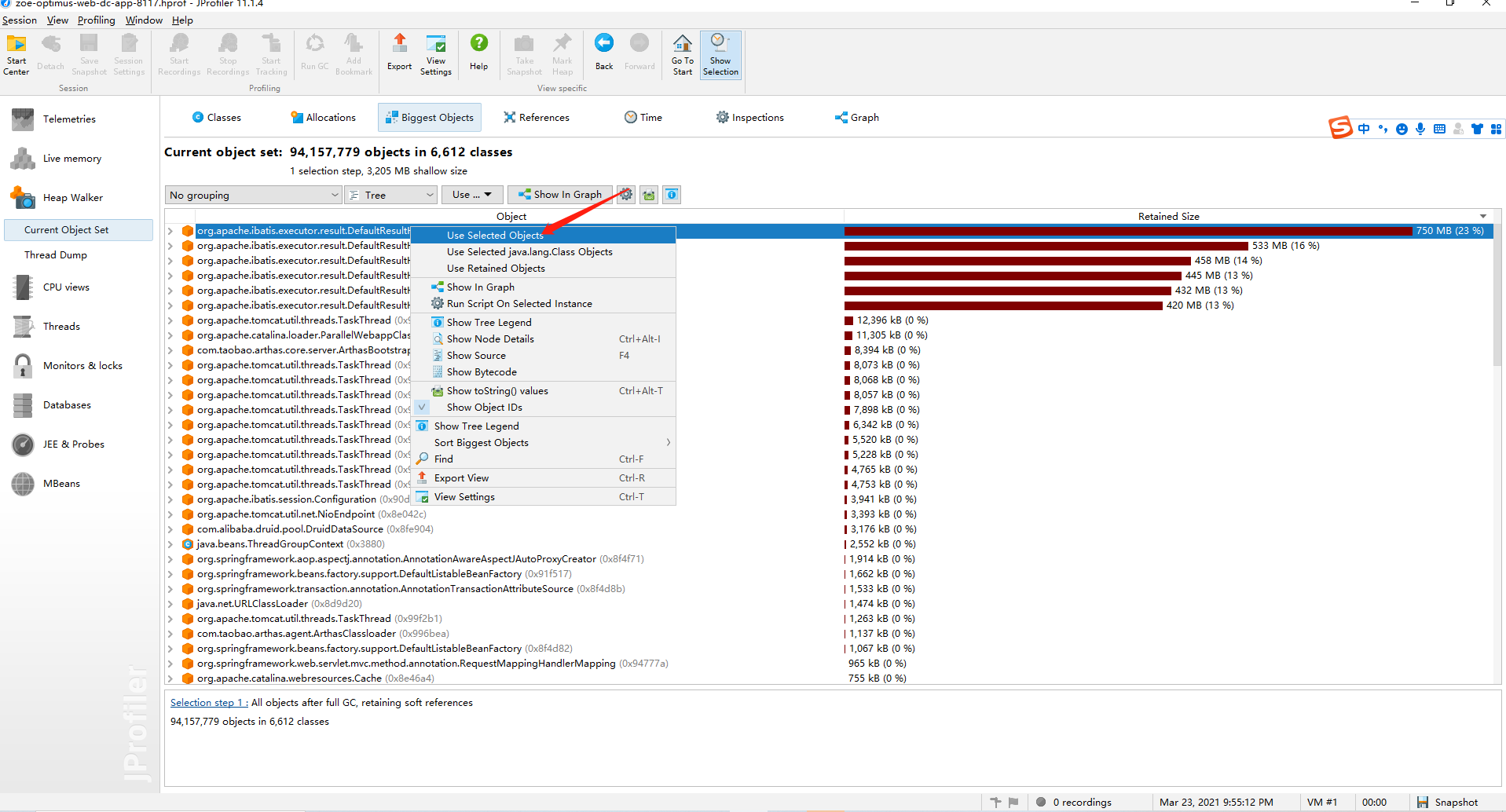
Task: Open the Monitors & locks section
Action: pyautogui.click(x=82, y=365)
